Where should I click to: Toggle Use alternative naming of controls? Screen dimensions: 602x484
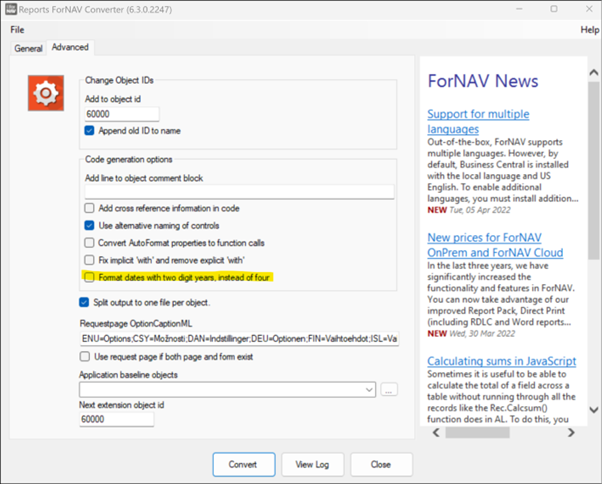click(89, 225)
